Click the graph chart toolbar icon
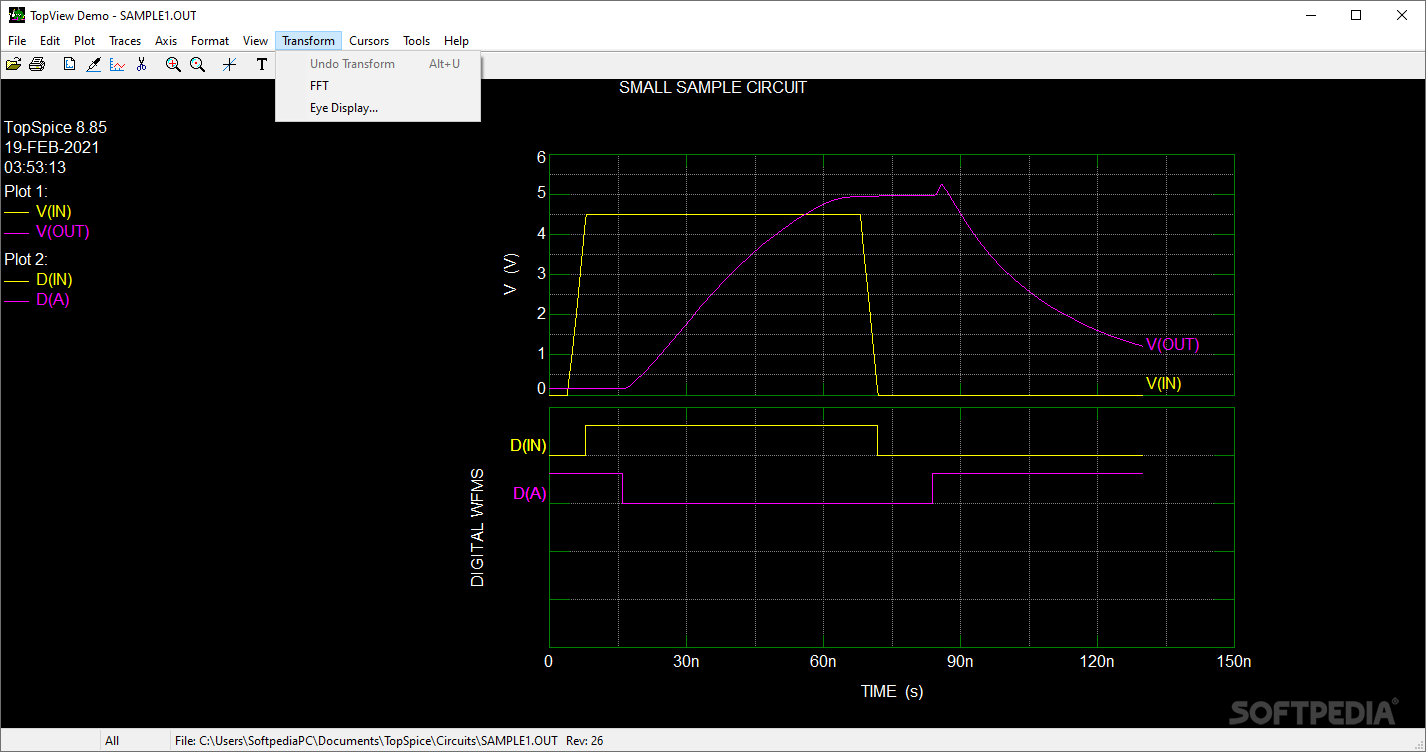The image size is (1426, 752). click(117, 64)
